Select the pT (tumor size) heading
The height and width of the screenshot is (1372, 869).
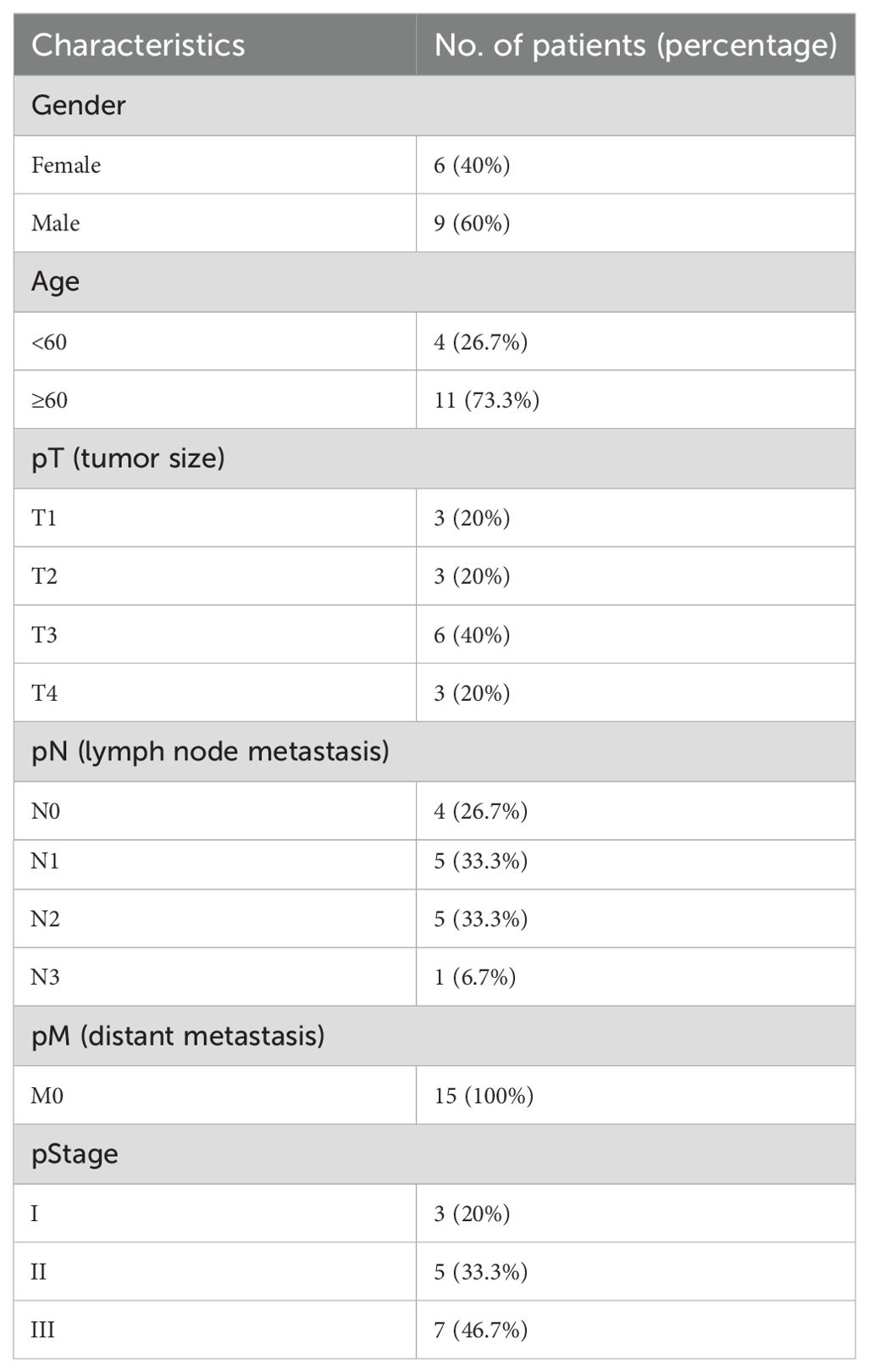click(x=128, y=458)
